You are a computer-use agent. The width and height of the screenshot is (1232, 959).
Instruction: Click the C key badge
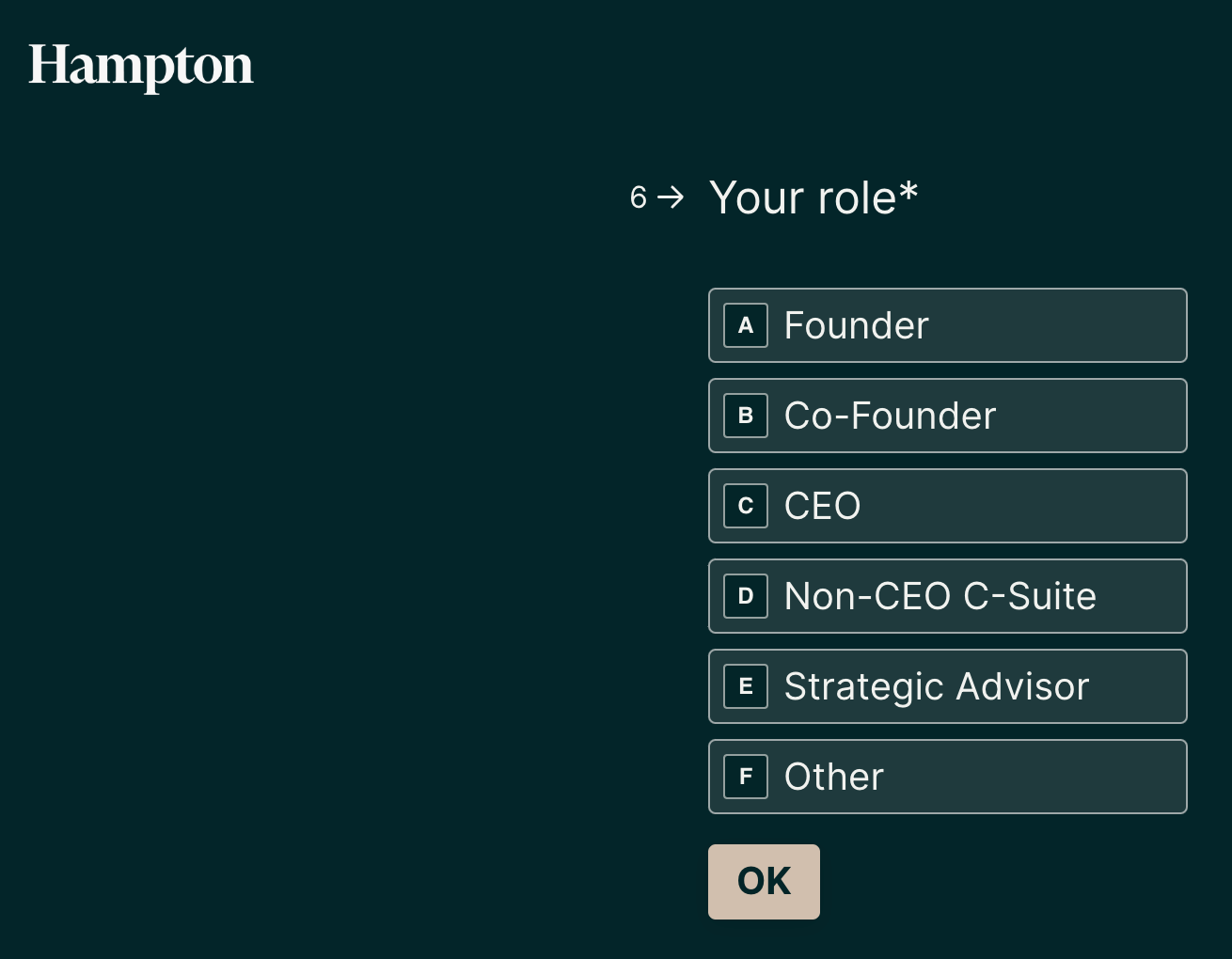(746, 506)
